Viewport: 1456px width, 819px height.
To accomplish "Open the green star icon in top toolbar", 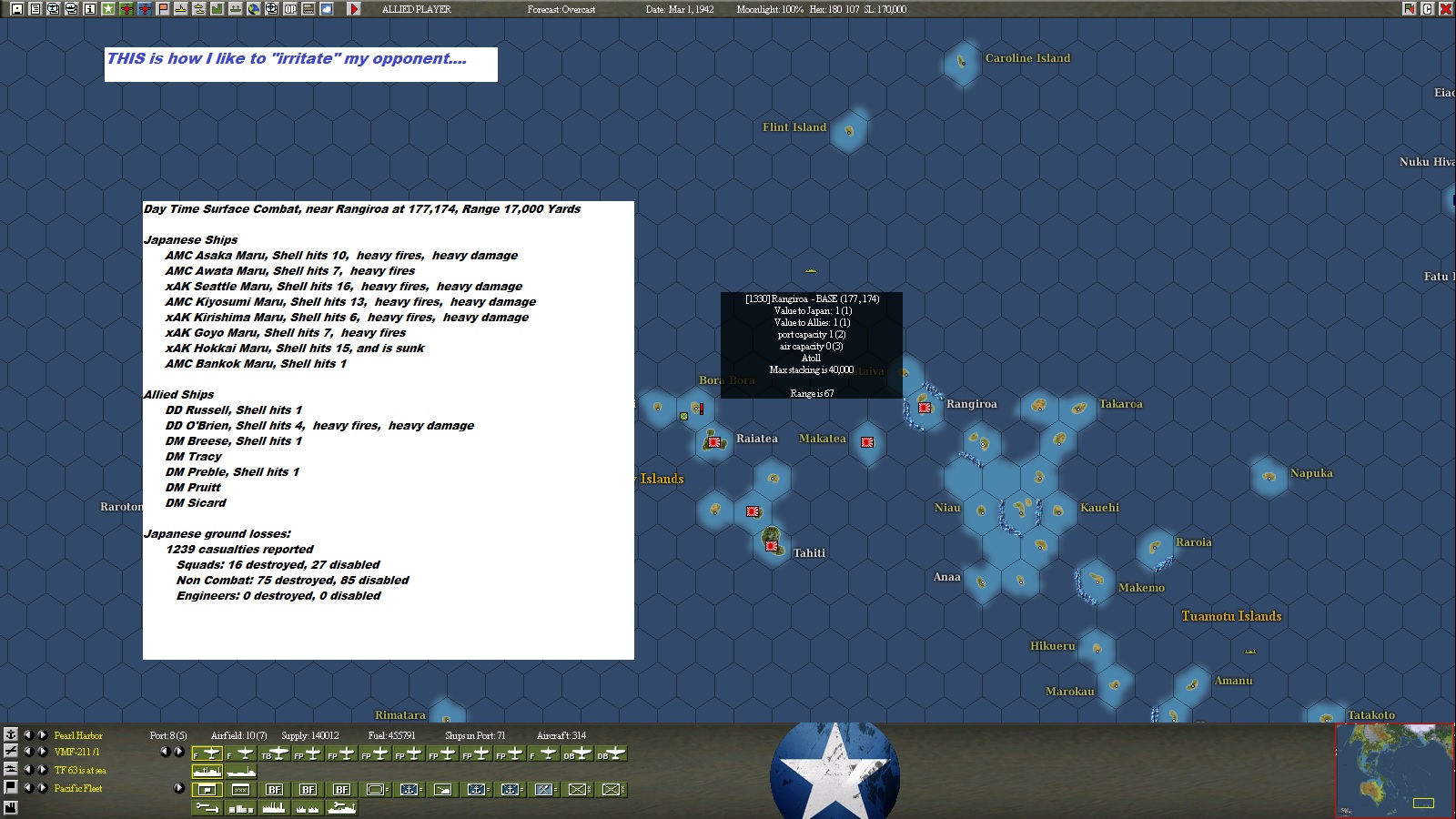I will 107,9.
